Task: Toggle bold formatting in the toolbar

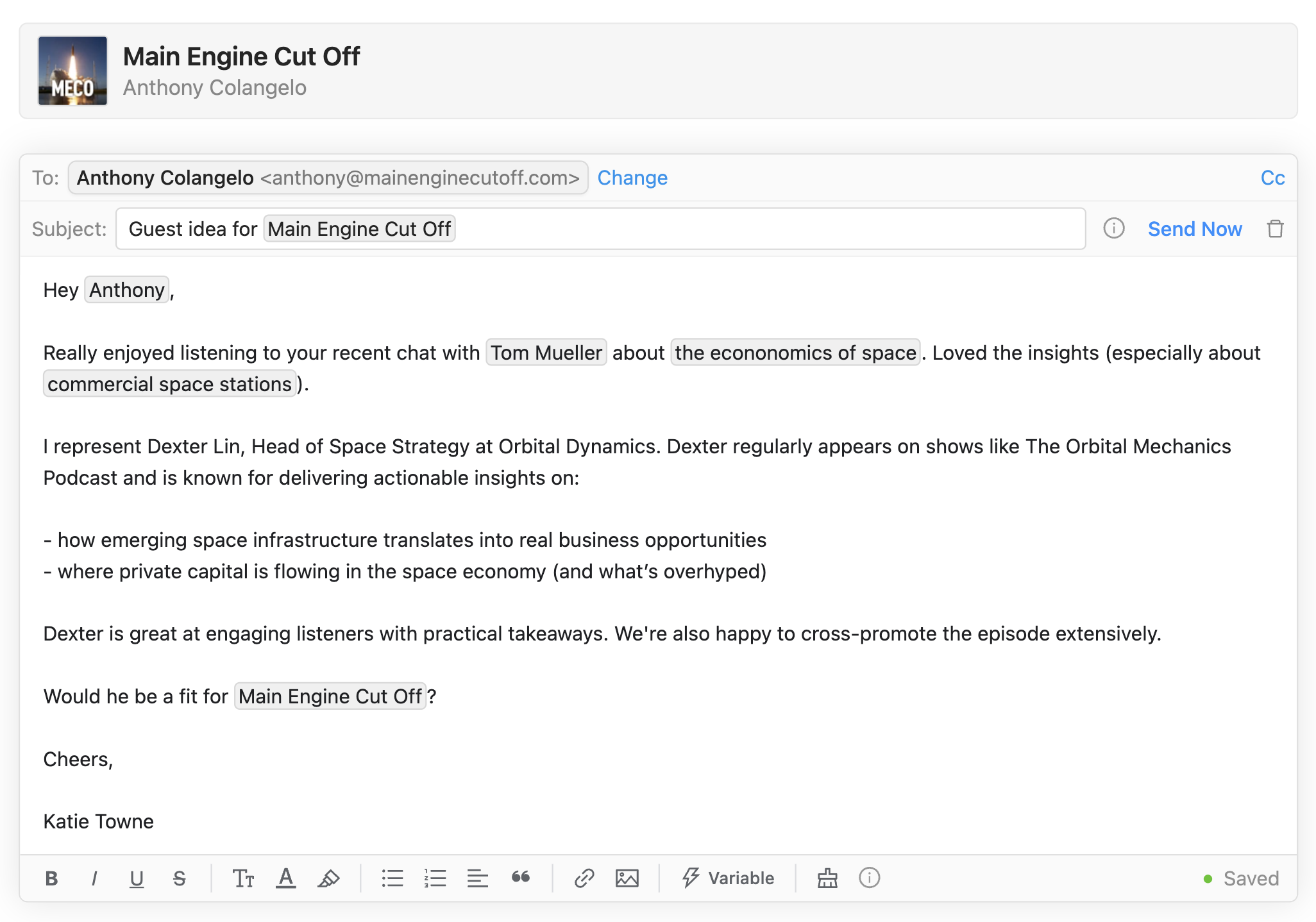Action: point(52,878)
